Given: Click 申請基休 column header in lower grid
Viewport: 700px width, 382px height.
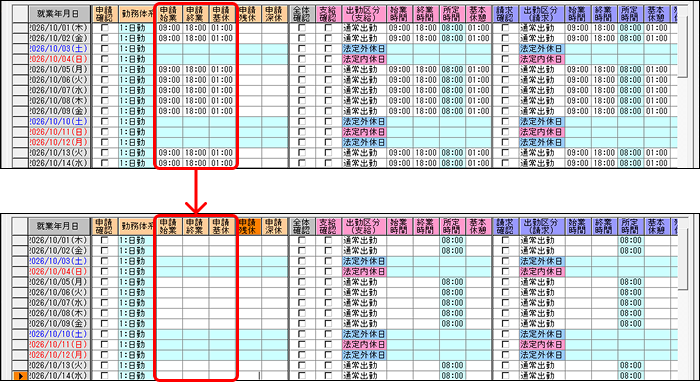Looking at the screenshot, I should pos(222,226).
